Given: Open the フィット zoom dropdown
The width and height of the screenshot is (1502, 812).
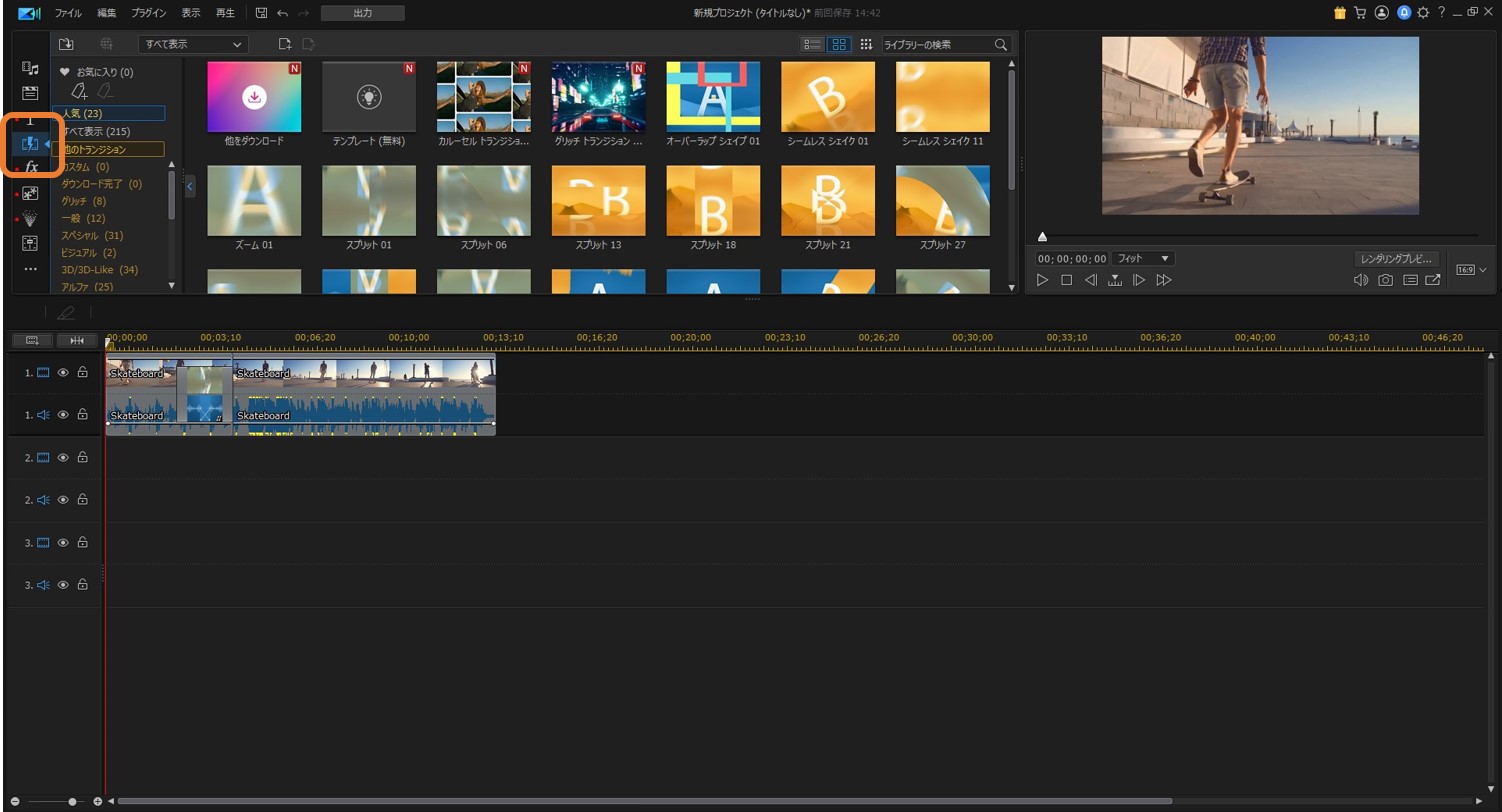Looking at the screenshot, I should [1144, 259].
